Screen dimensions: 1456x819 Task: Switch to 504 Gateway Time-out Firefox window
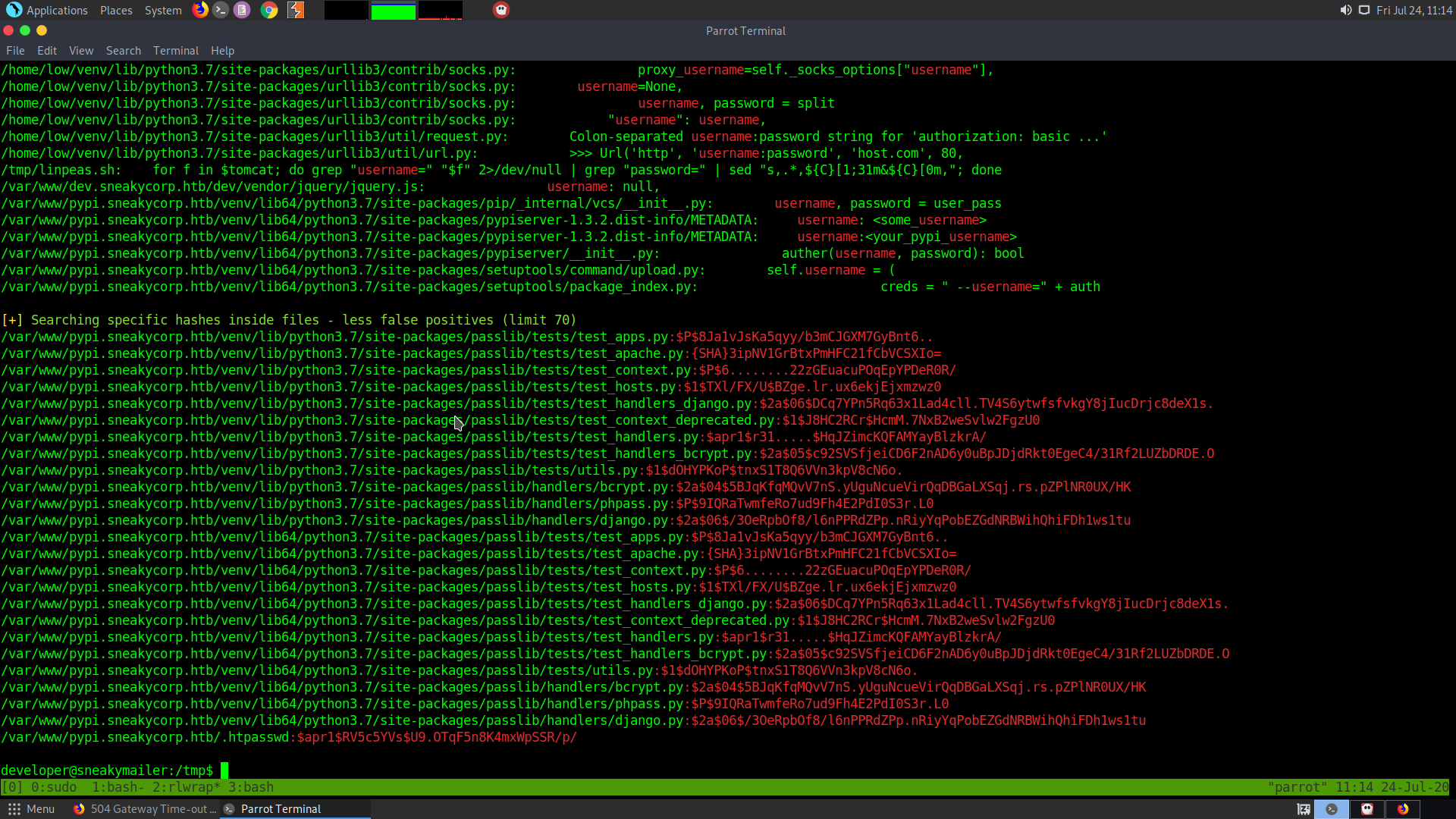144,809
